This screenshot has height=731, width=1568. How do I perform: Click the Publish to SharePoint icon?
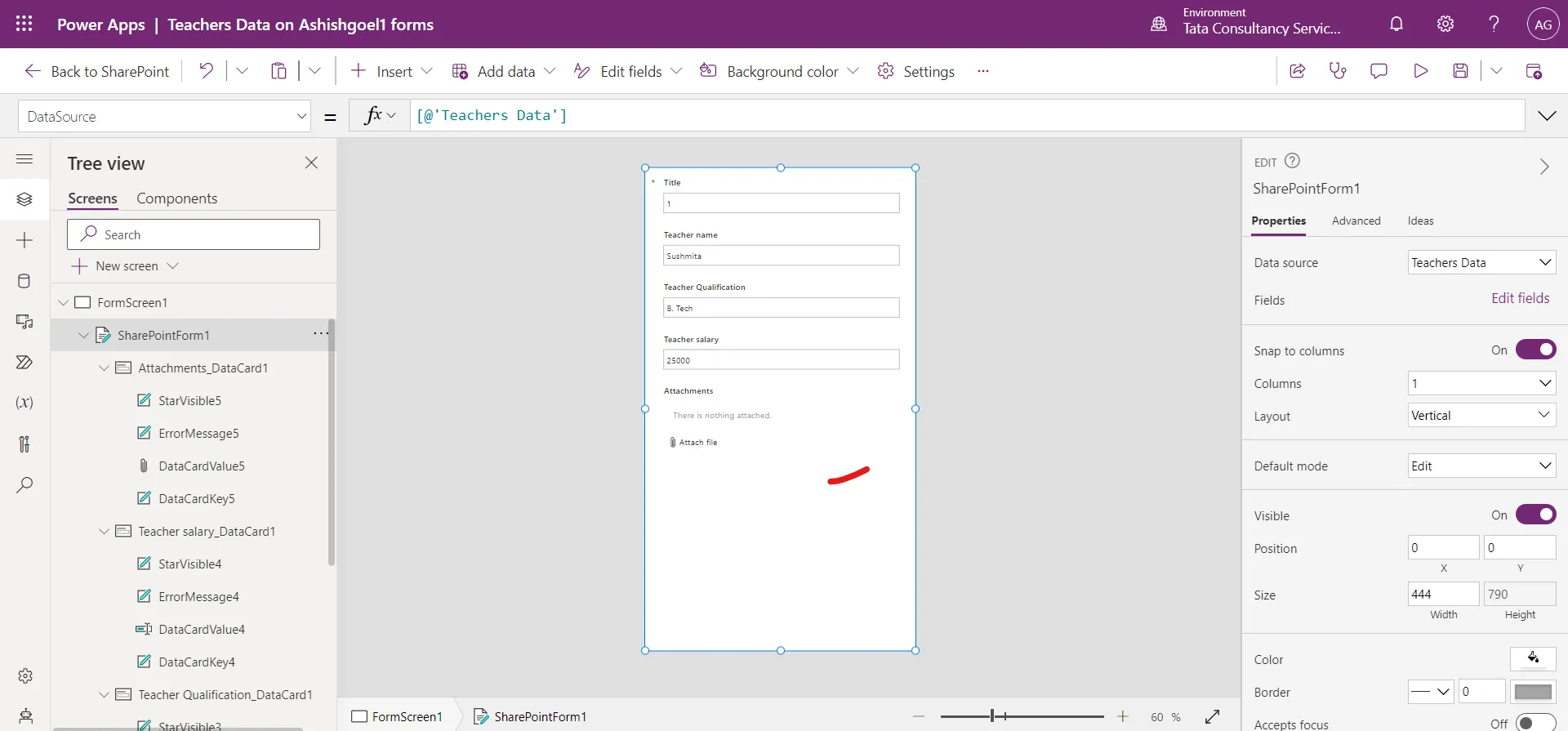1534,71
